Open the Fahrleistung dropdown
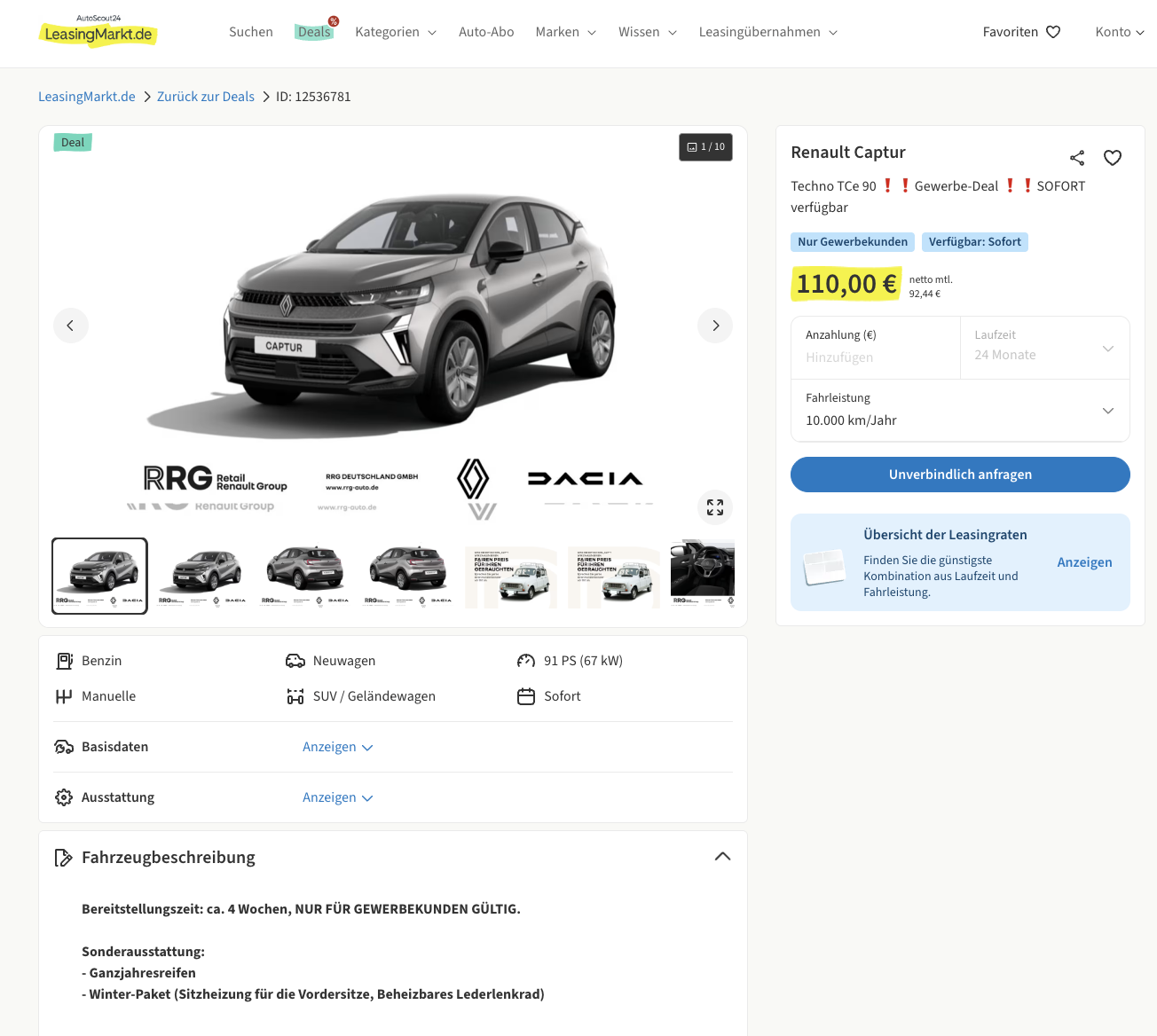 (960, 411)
